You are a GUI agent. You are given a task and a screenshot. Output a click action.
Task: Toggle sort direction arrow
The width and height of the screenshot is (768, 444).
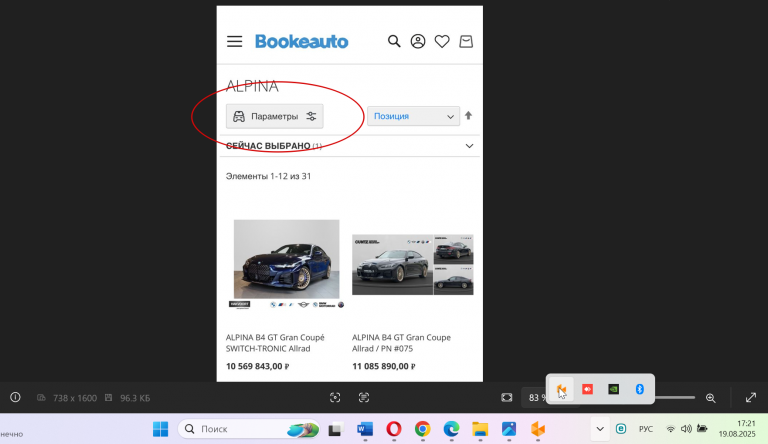(x=468, y=116)
